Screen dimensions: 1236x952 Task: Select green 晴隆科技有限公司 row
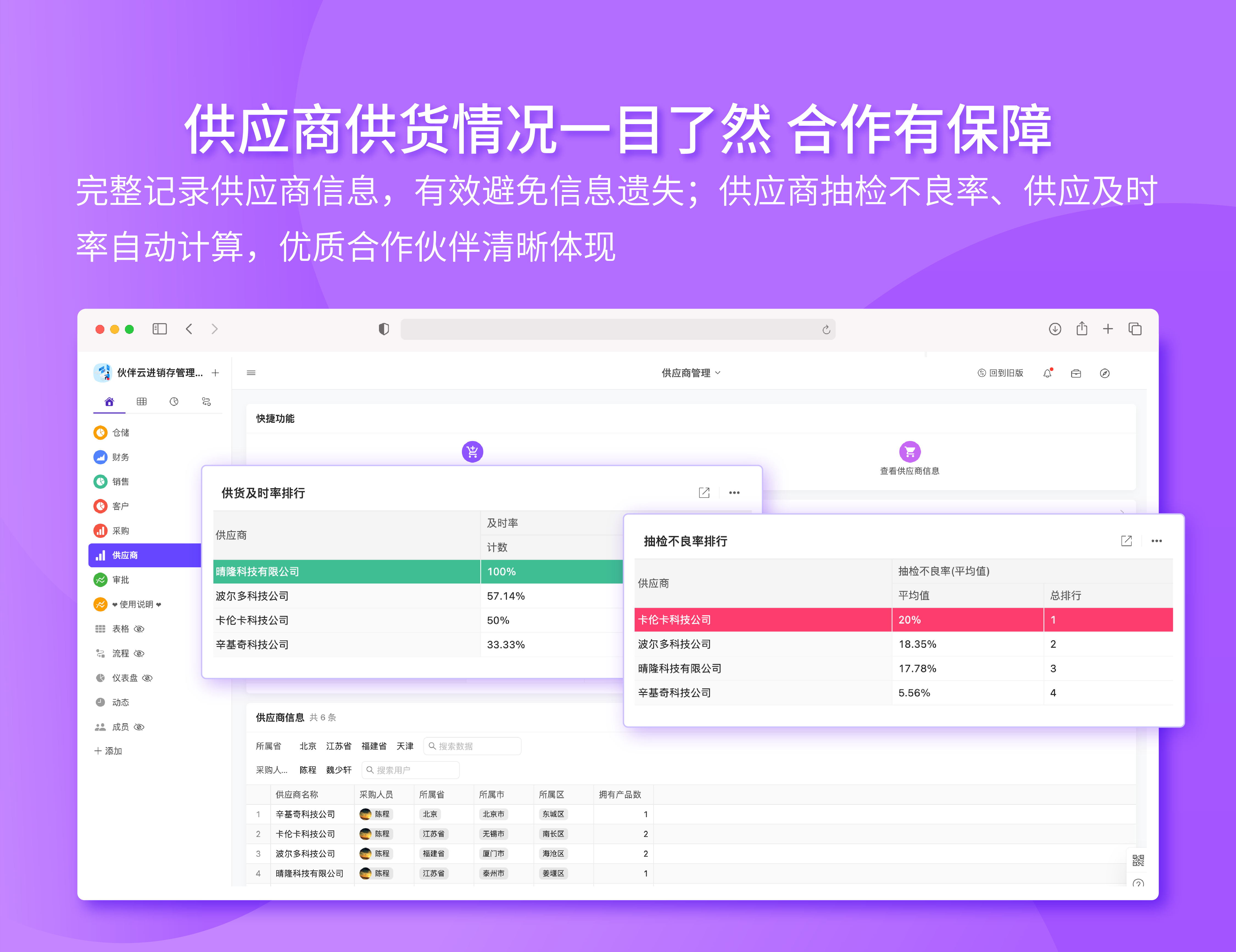point(418,572)
